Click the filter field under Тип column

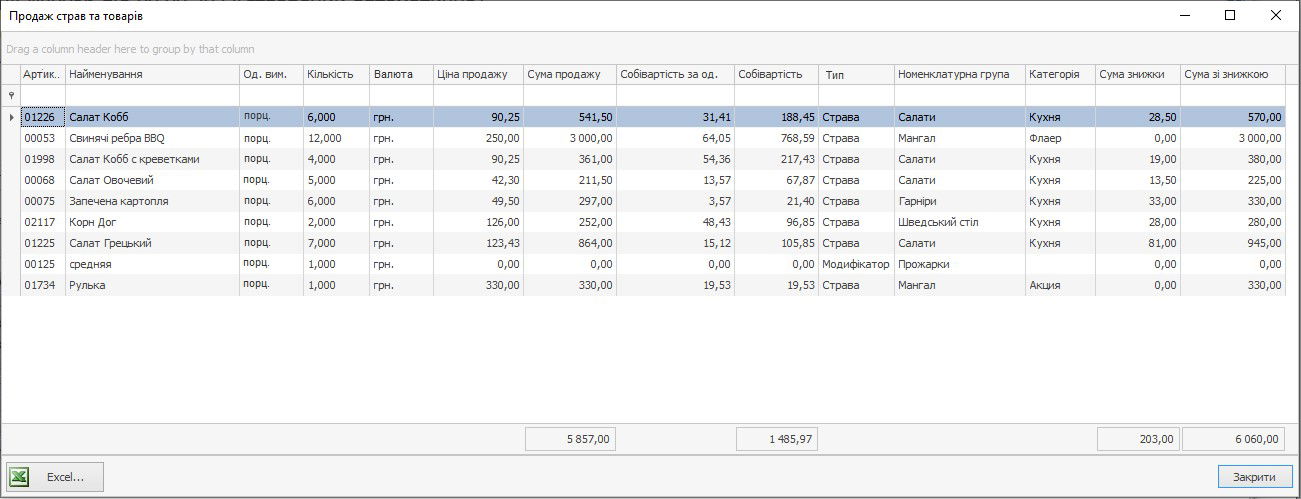coord(855,95)
